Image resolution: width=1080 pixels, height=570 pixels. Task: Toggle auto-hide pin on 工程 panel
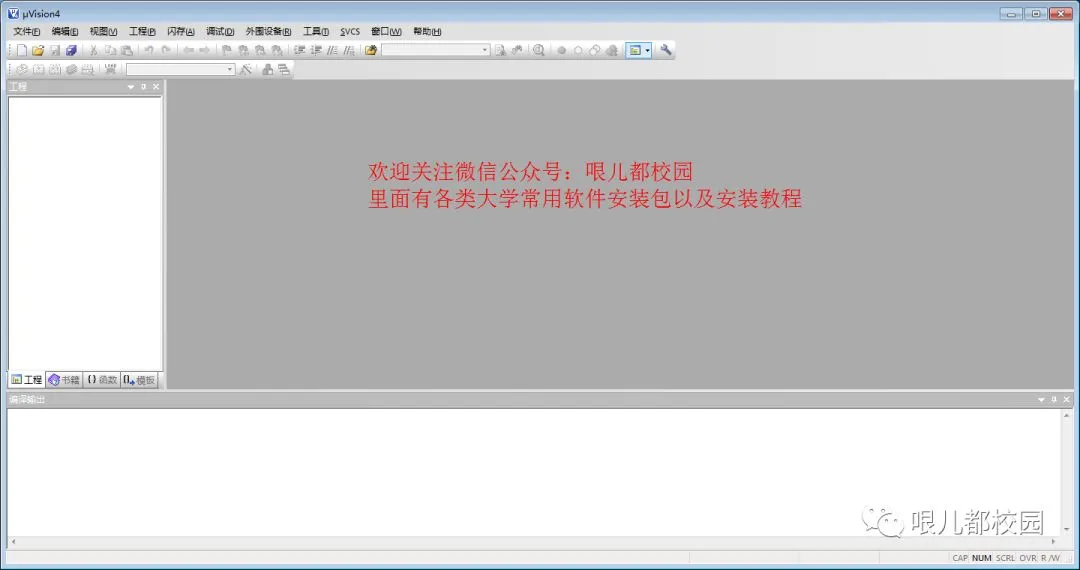pyautogui.click(x=143, y=87)
